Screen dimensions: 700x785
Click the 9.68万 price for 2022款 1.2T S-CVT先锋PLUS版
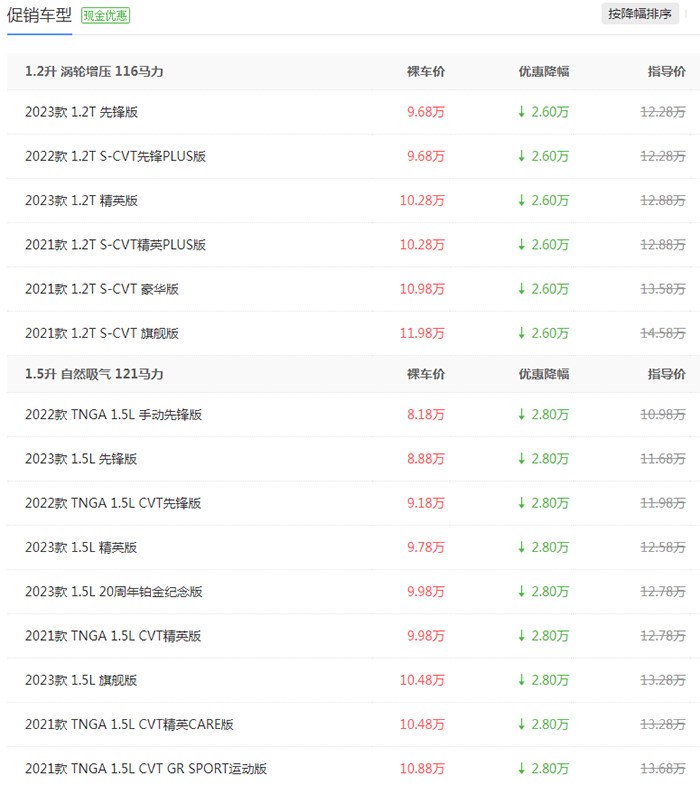(426, 156)
